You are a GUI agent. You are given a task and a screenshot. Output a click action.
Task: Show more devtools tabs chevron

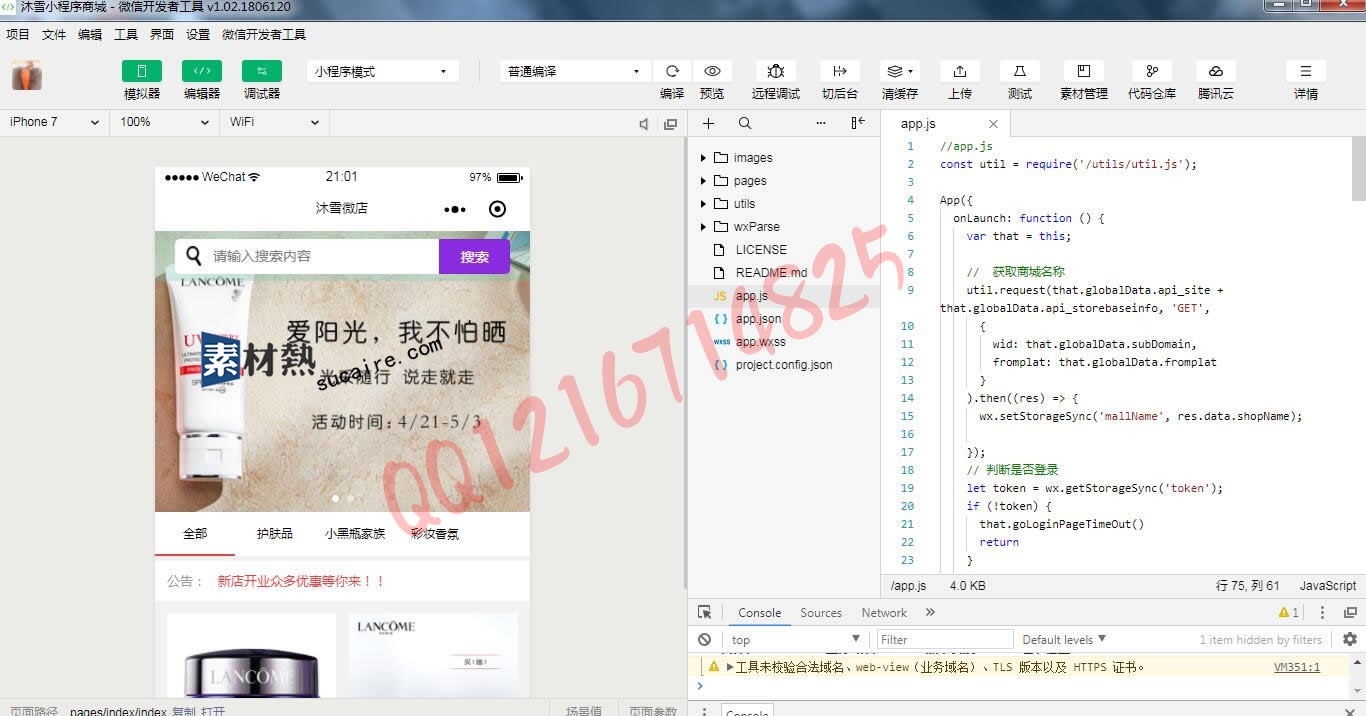[x=930, y=613]
